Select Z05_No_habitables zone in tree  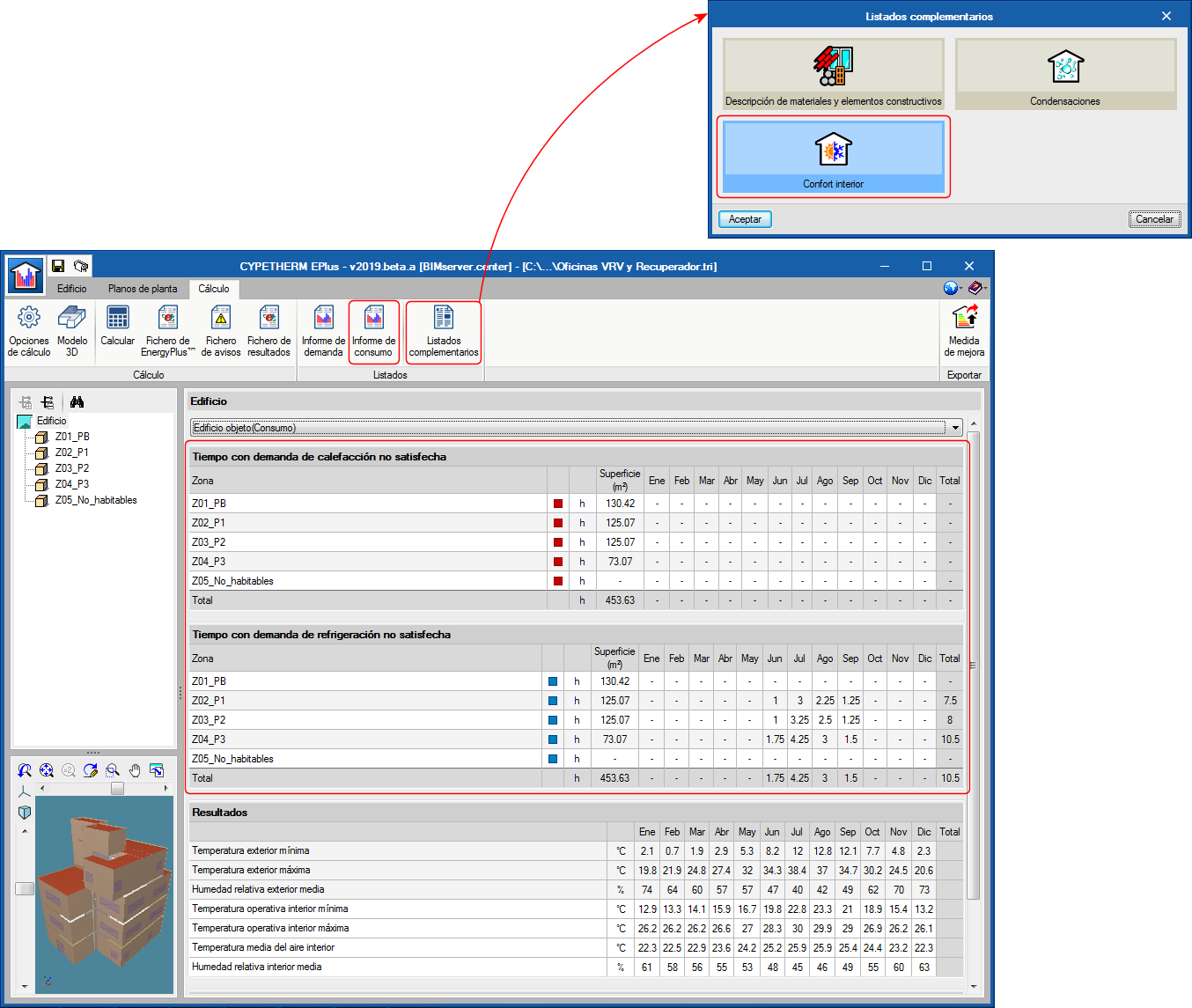click(96, 500)
